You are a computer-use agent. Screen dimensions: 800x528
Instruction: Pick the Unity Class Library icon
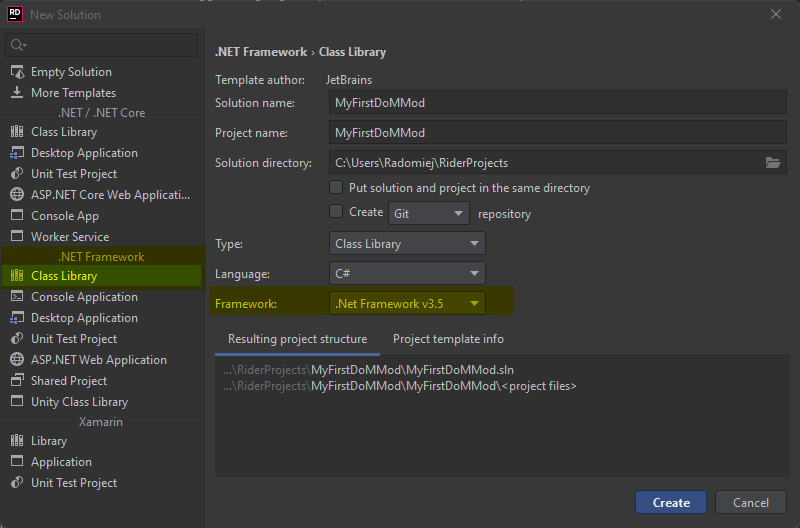point(16,402)
